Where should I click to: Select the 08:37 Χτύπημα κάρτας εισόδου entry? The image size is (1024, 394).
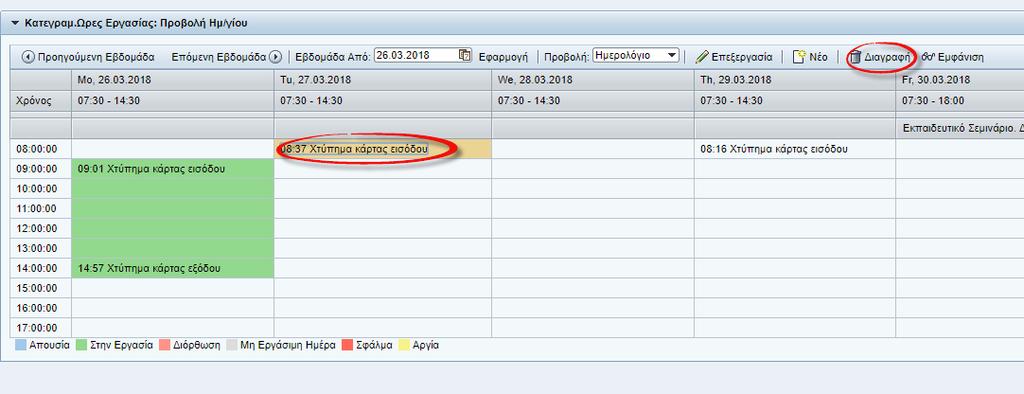[355, 149]
